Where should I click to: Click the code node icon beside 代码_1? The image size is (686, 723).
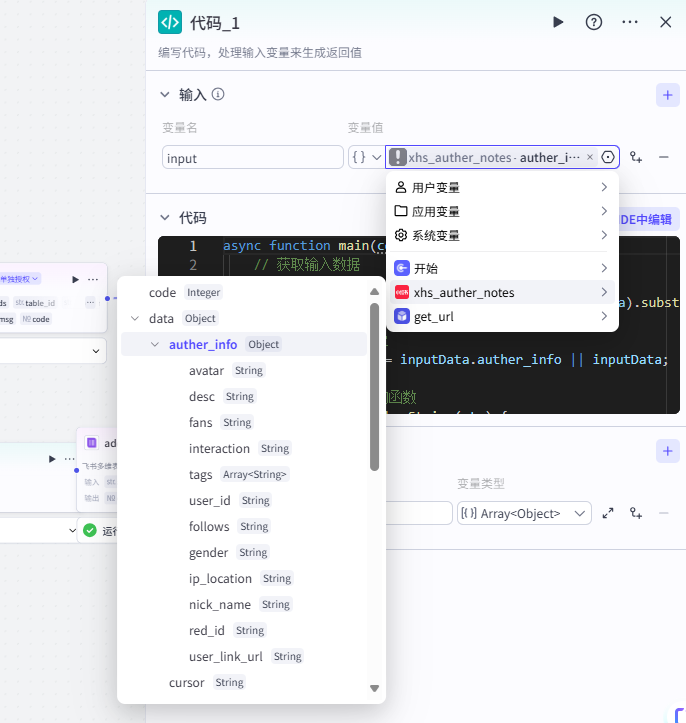(170, 22)
